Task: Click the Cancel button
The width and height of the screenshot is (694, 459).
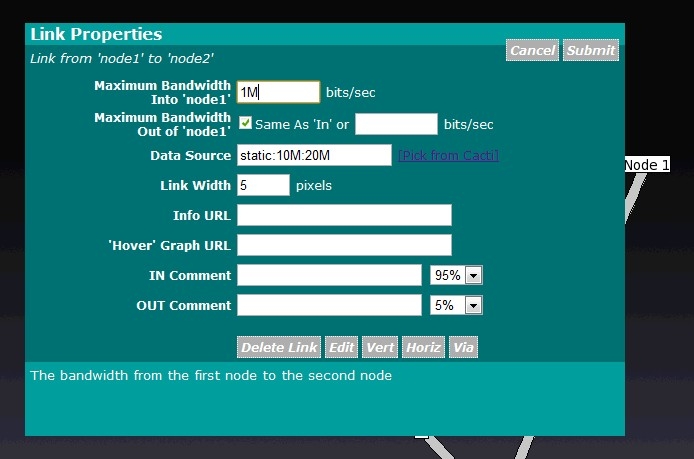Action: [x=532, y=50]
